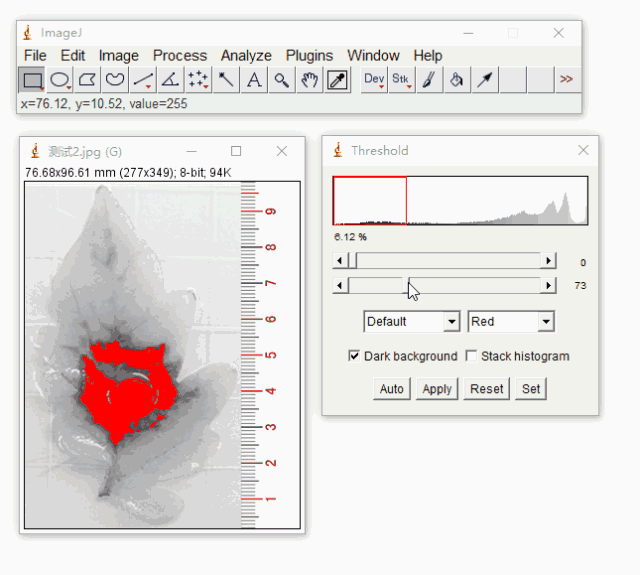Select the Angle tool
Screen dimensions: 640x575
171,80
